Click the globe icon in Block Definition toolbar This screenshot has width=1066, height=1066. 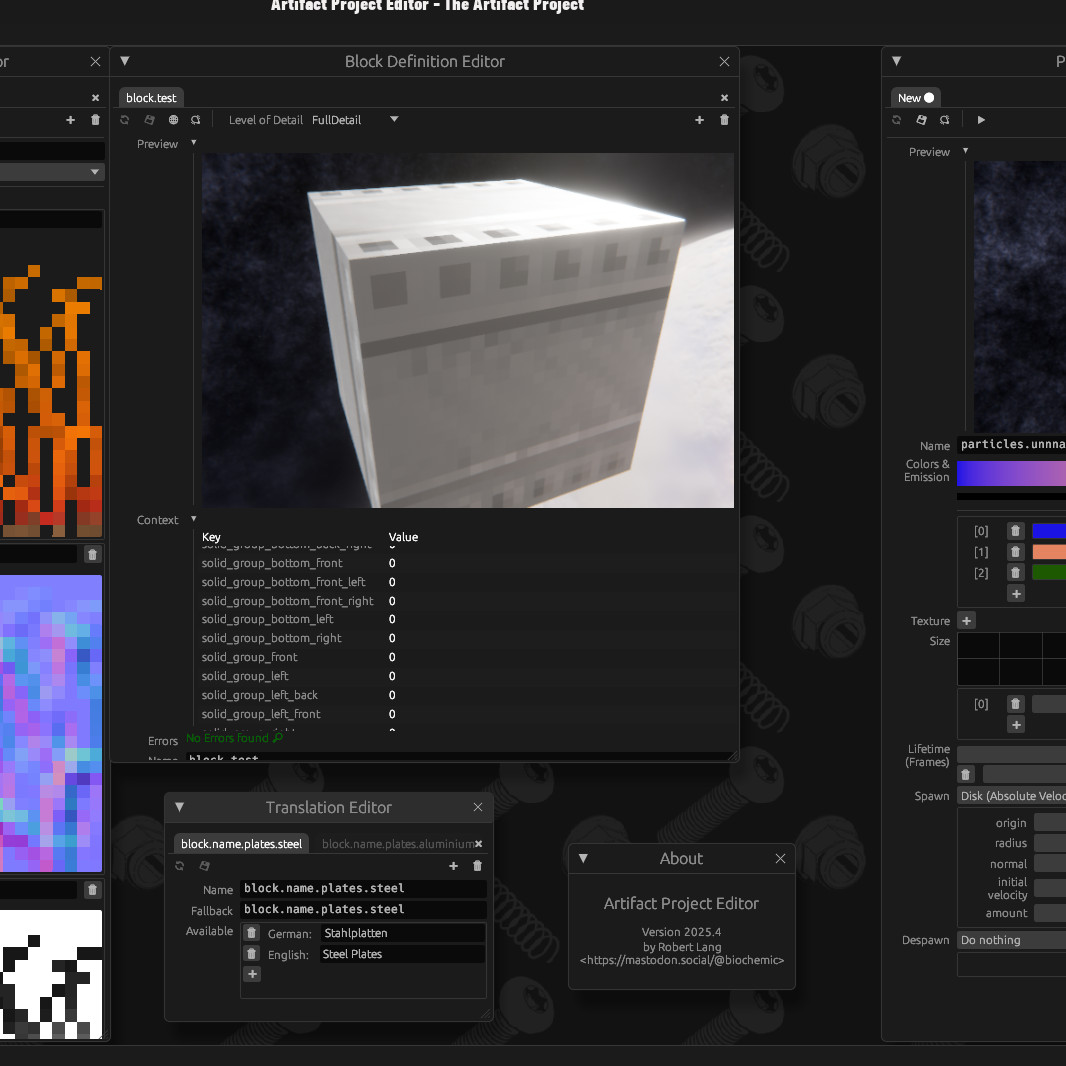173,120
